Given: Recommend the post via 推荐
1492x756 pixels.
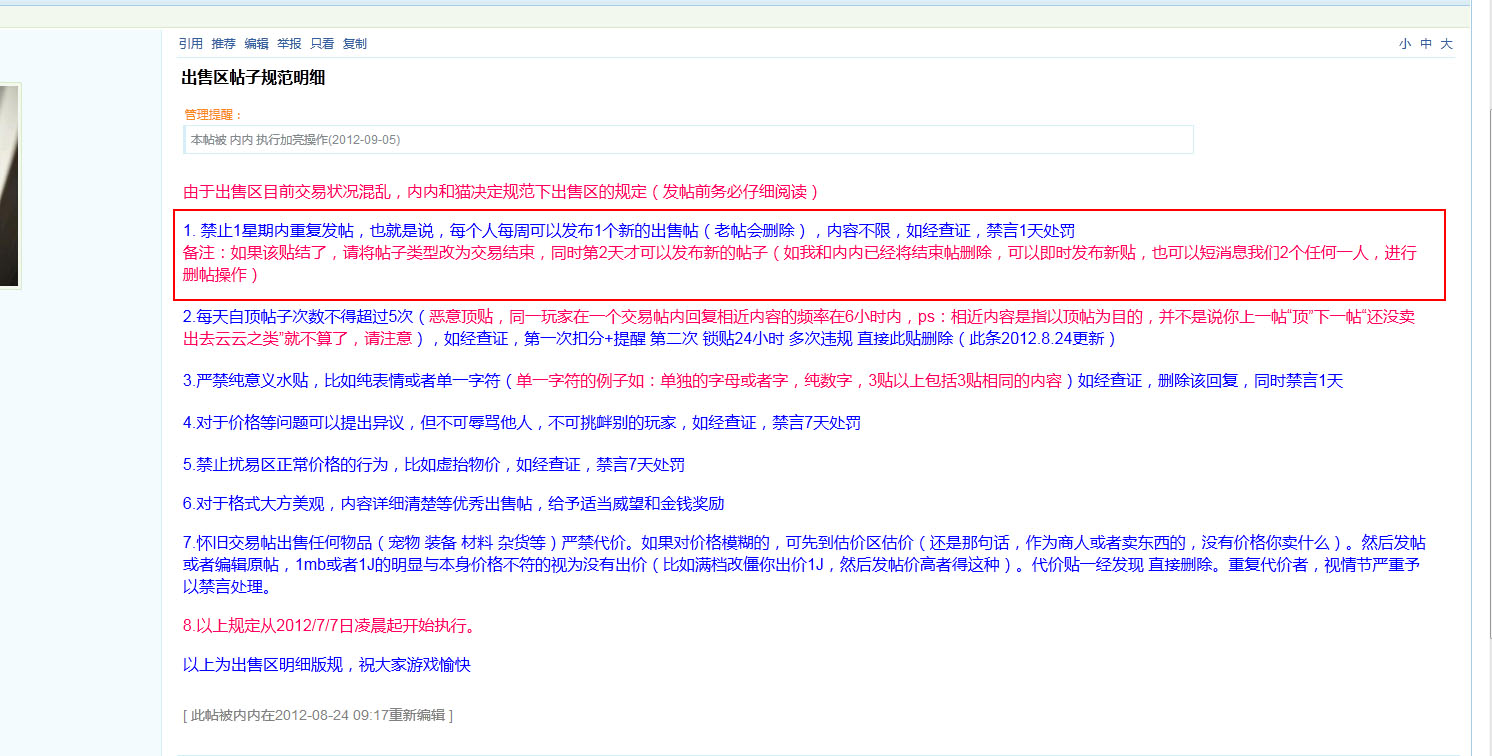Looking at the screenshot, I should [223, 44].
